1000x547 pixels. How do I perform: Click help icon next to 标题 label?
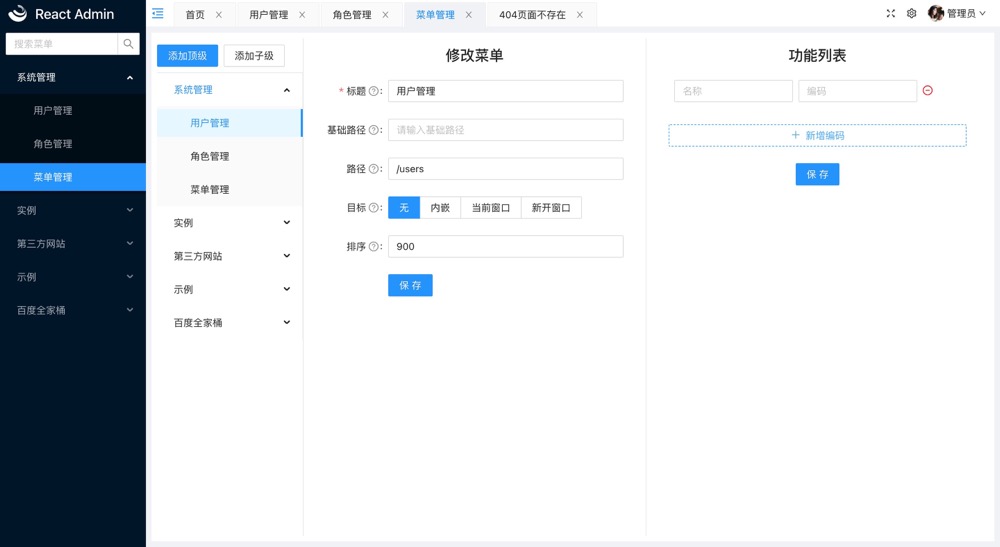point(374,91)
